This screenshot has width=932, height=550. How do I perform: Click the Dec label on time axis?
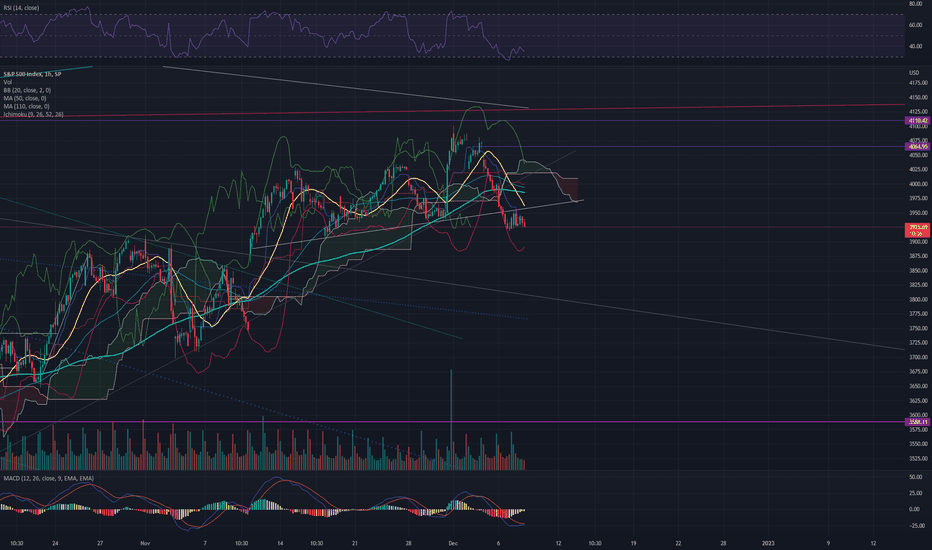[453, 543]
